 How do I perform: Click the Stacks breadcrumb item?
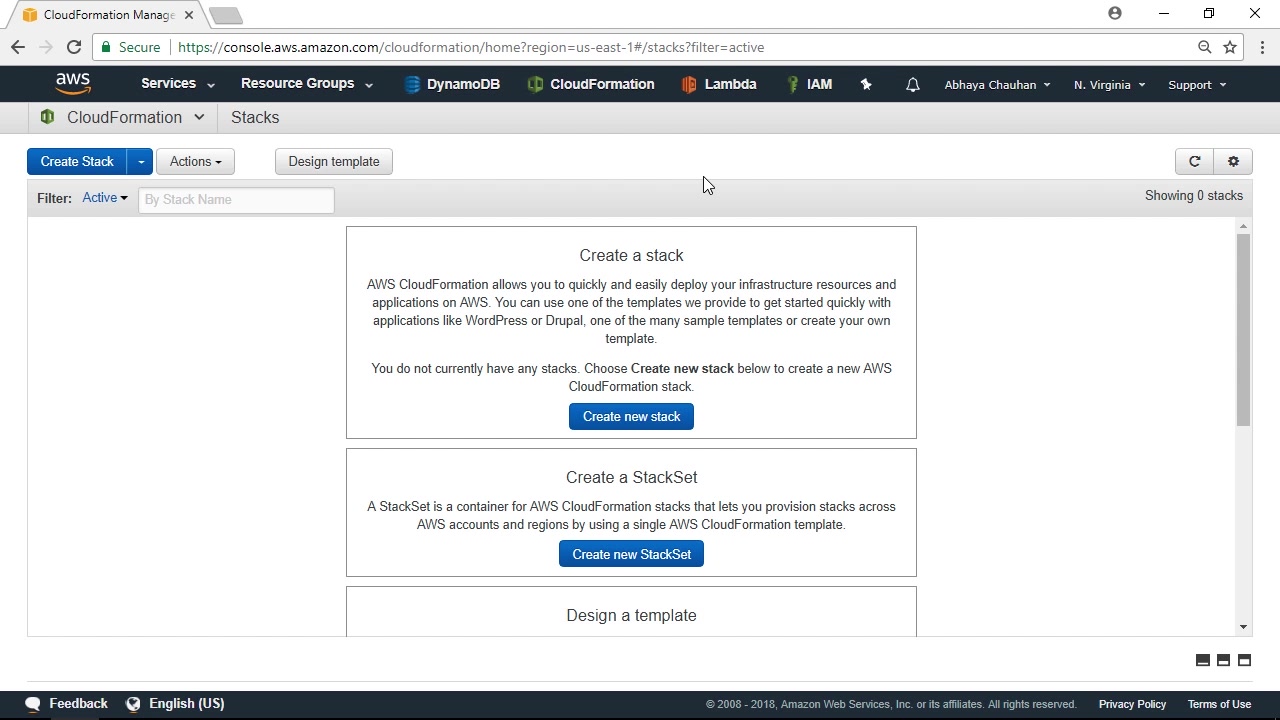coord(255,117)
